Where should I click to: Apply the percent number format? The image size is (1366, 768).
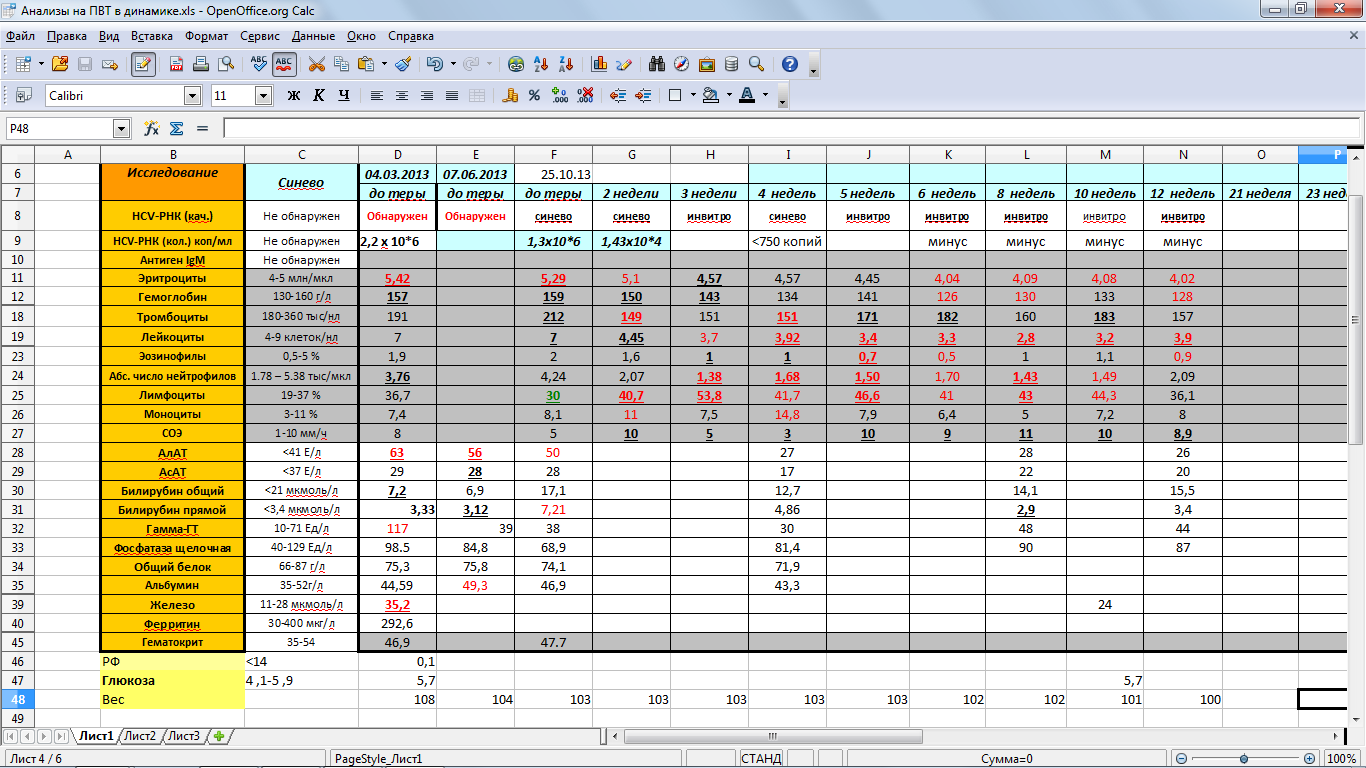tap(535, 96)
